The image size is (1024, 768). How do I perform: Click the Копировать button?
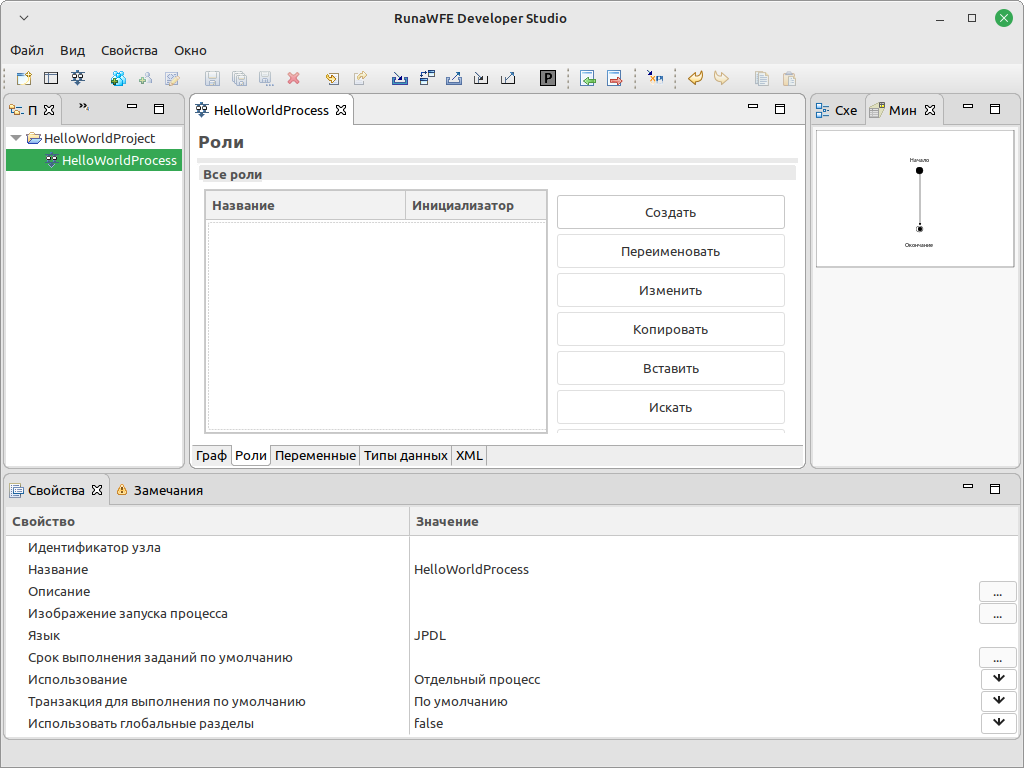tap(671, 330)
